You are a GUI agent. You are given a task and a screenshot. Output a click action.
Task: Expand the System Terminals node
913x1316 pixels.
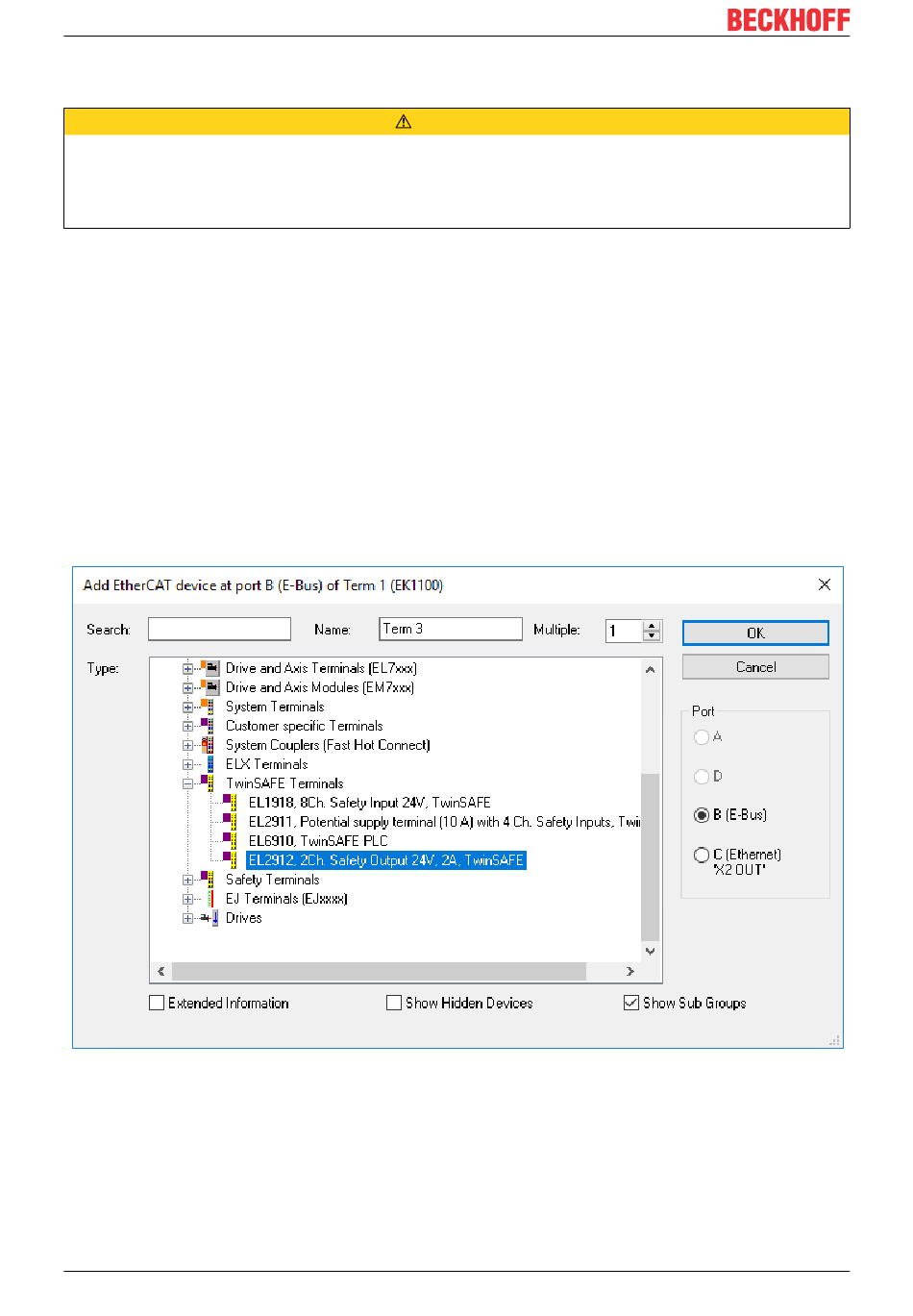(187, 707)
